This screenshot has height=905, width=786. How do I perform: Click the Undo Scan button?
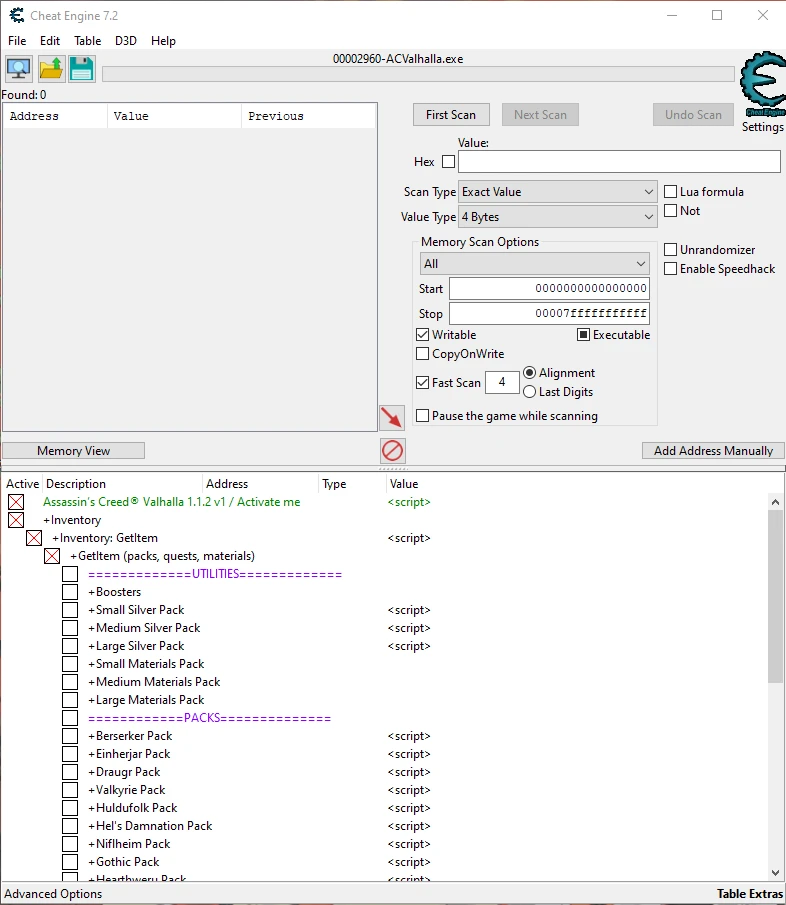pyautogui.click(x=693, y=115)
